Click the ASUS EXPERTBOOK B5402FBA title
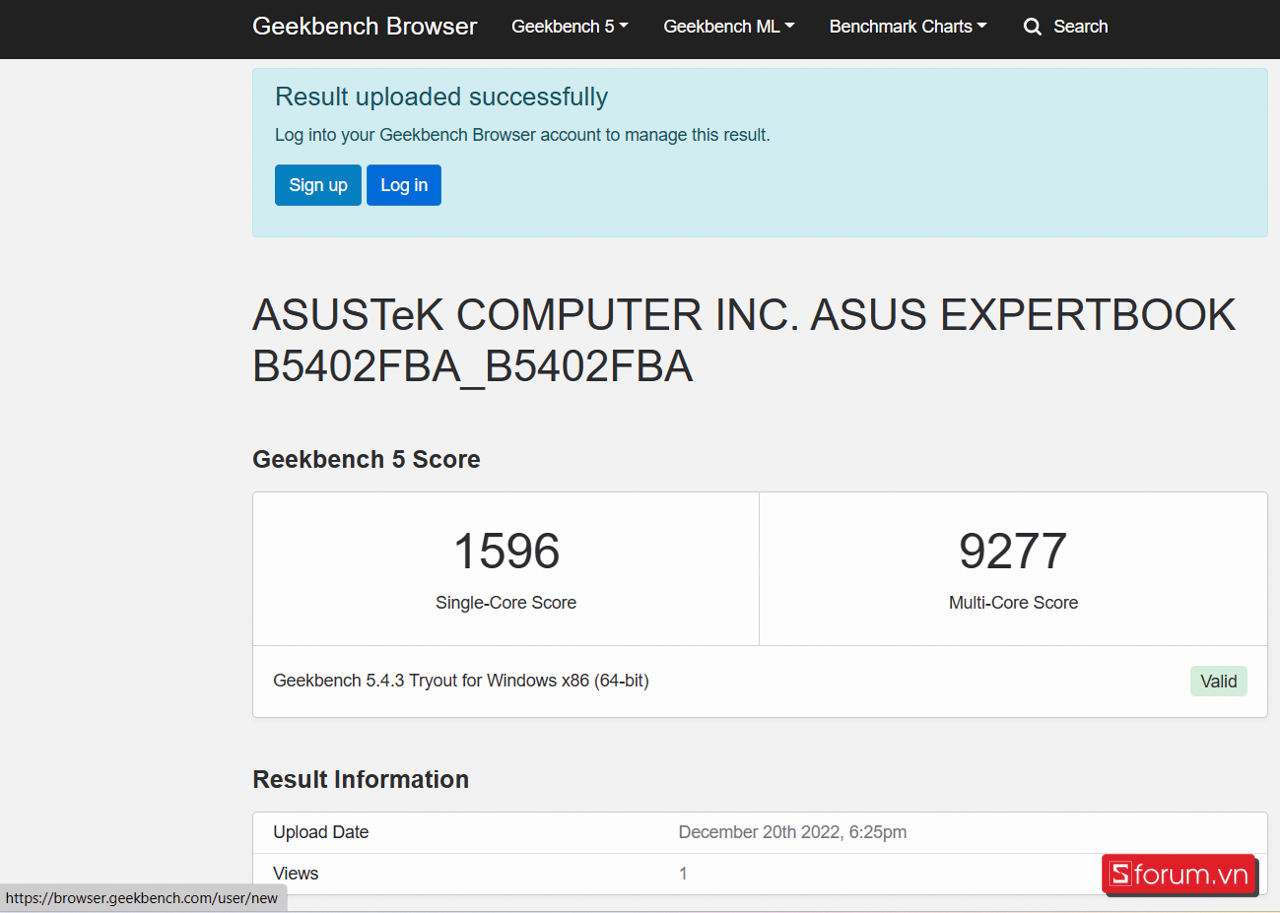 pos(744,341)
